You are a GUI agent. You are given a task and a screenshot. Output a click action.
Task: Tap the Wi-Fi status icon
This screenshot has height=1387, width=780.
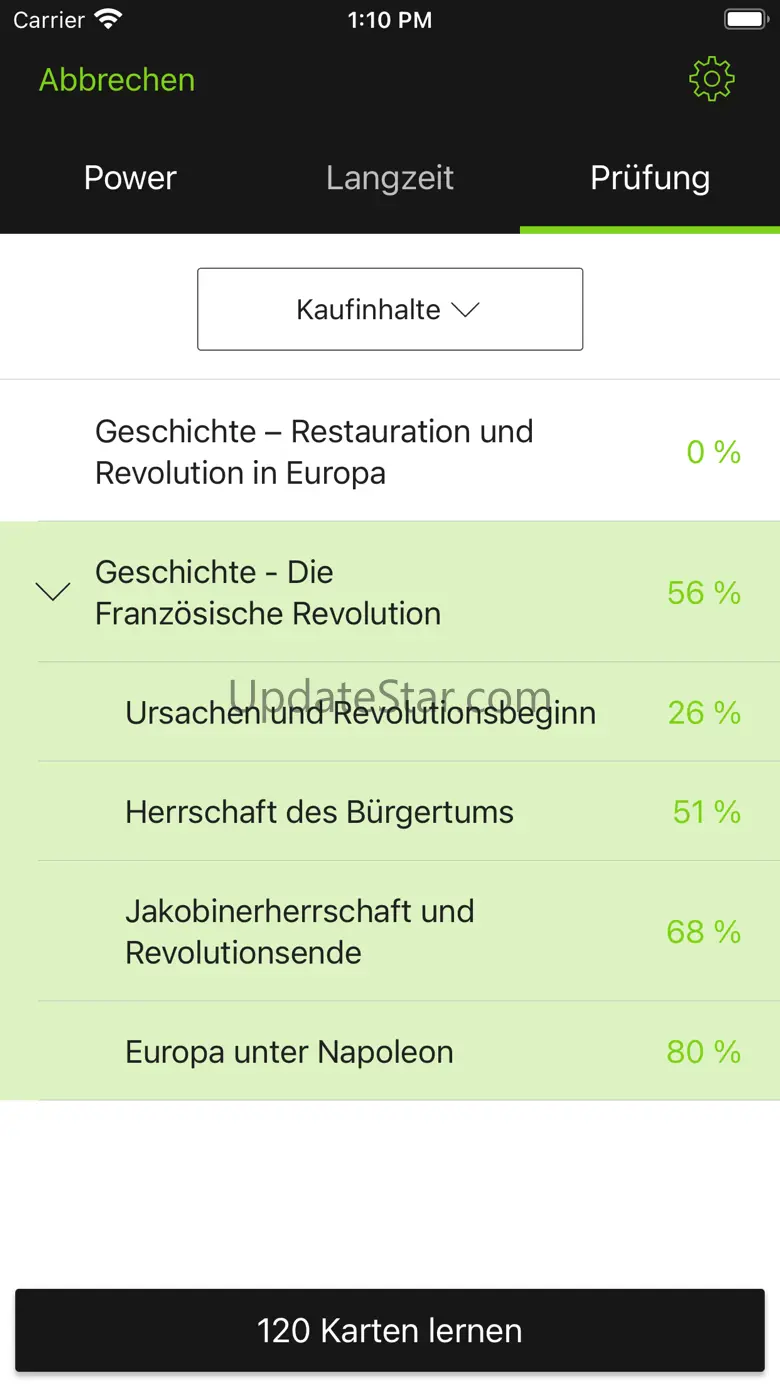point(108,19)
